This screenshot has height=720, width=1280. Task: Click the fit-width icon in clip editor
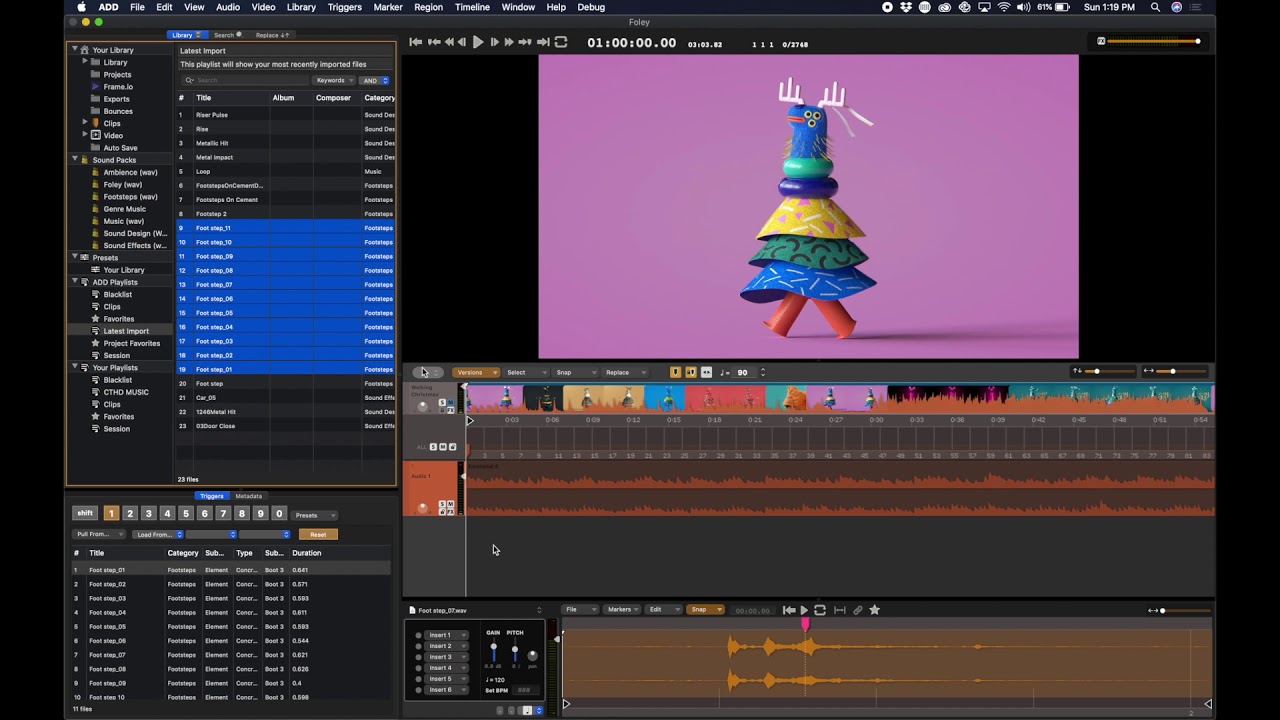(x=840, y=610)
